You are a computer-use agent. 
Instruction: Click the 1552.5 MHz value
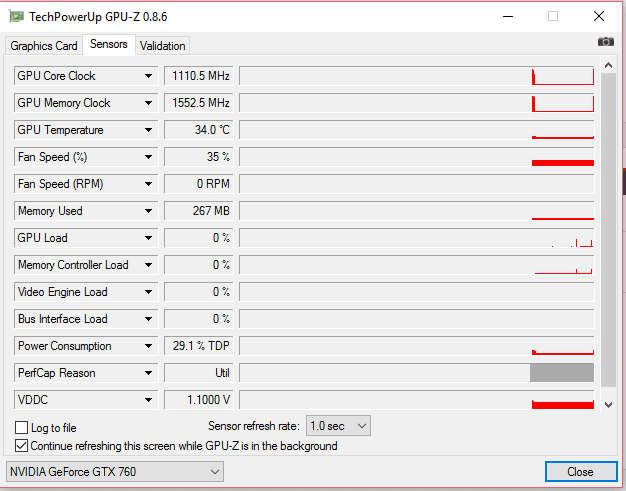pos(198,103)
